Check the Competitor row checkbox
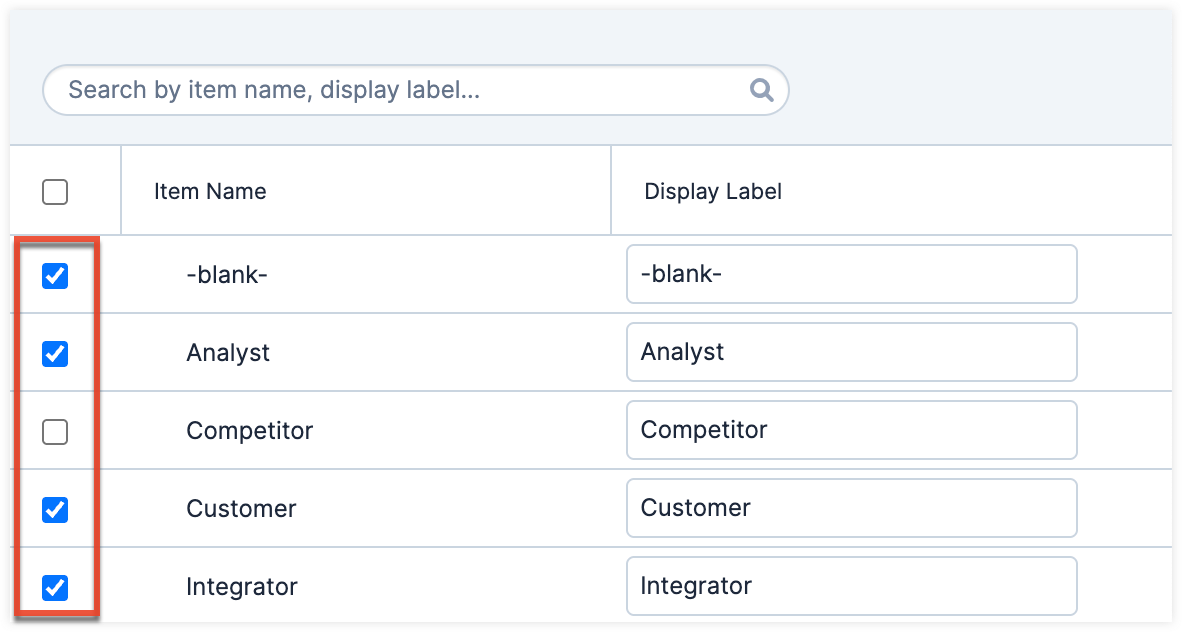The height and width of the screenshot is (632, 1182). tap(55, 432)
